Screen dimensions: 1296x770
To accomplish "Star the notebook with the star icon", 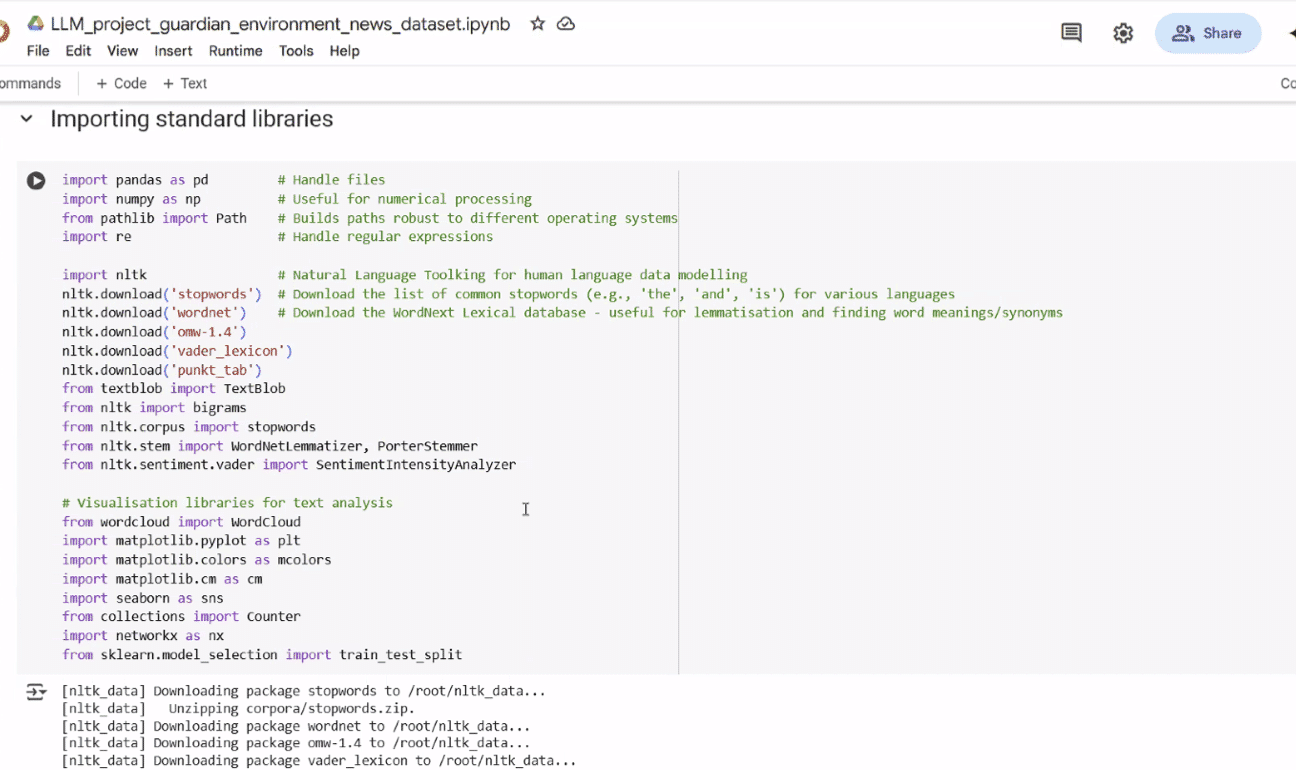I will 538,24.
